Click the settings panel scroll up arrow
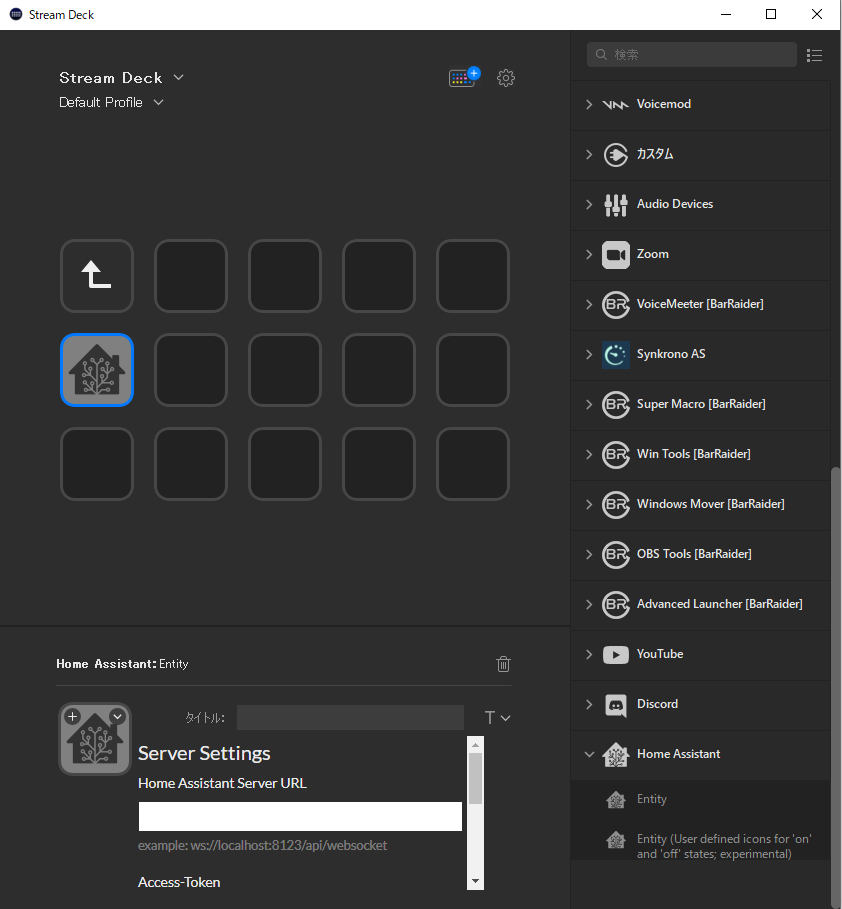Screen dimensions: 842x909 coord(476,744)
